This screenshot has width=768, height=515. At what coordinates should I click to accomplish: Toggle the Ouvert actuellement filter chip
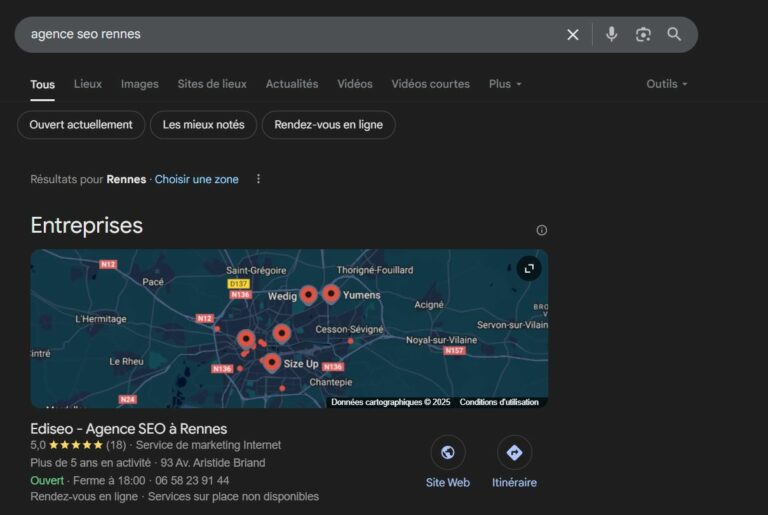[81, 125]
